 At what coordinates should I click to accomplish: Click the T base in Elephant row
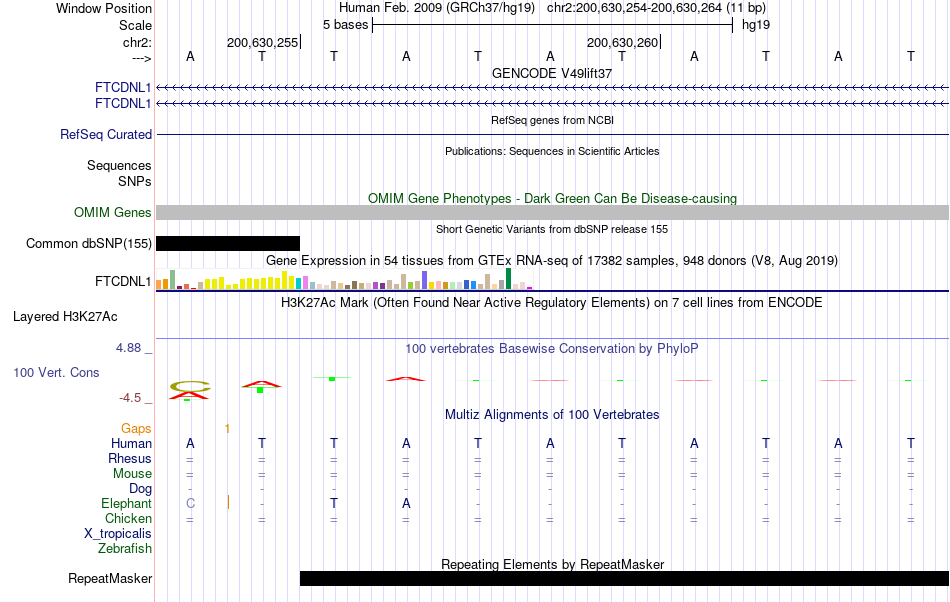(334, 503)
